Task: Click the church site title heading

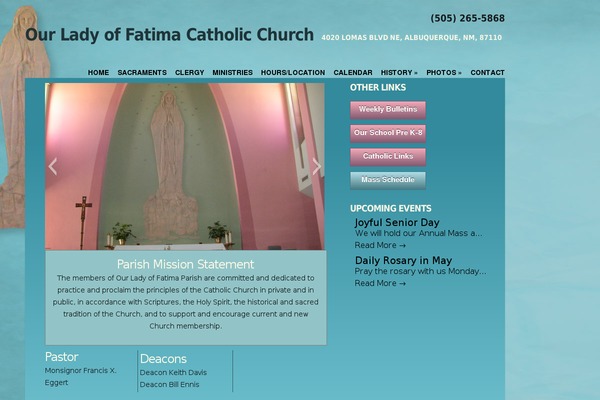Action: click(170, 34)
